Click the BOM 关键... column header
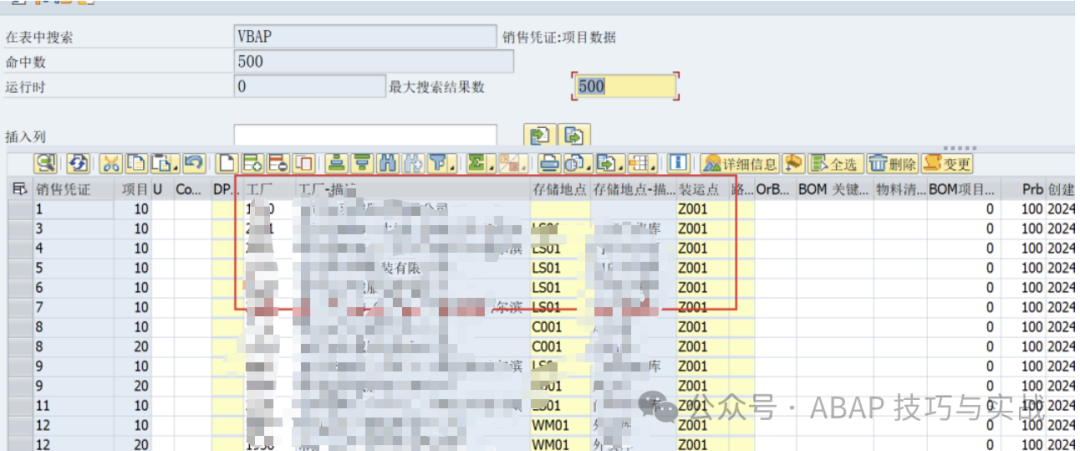Image resolution: width=1080 pixels, height=451 pixels. pyautogui.click(x=834, y=189)
